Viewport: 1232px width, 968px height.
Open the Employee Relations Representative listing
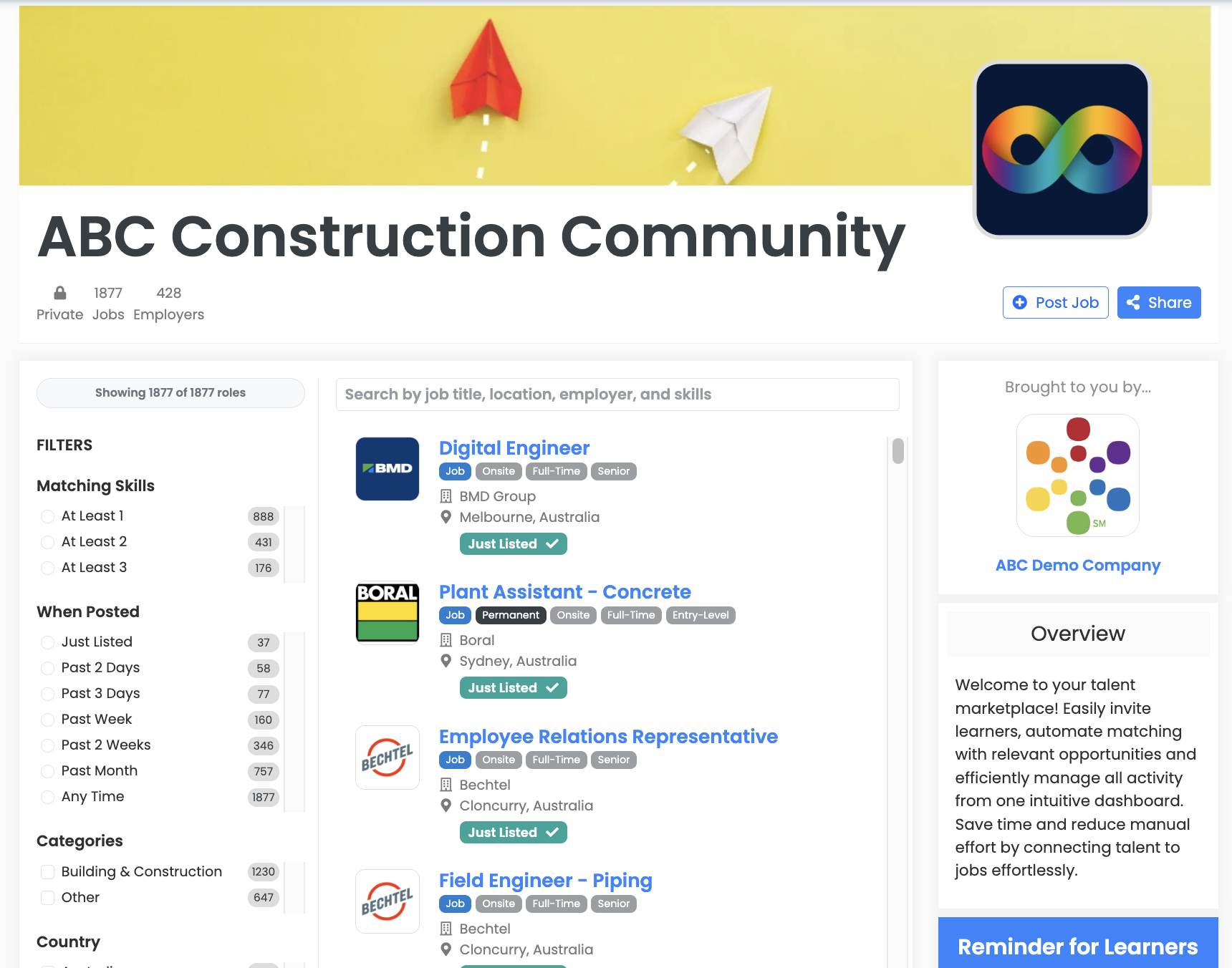608,737
